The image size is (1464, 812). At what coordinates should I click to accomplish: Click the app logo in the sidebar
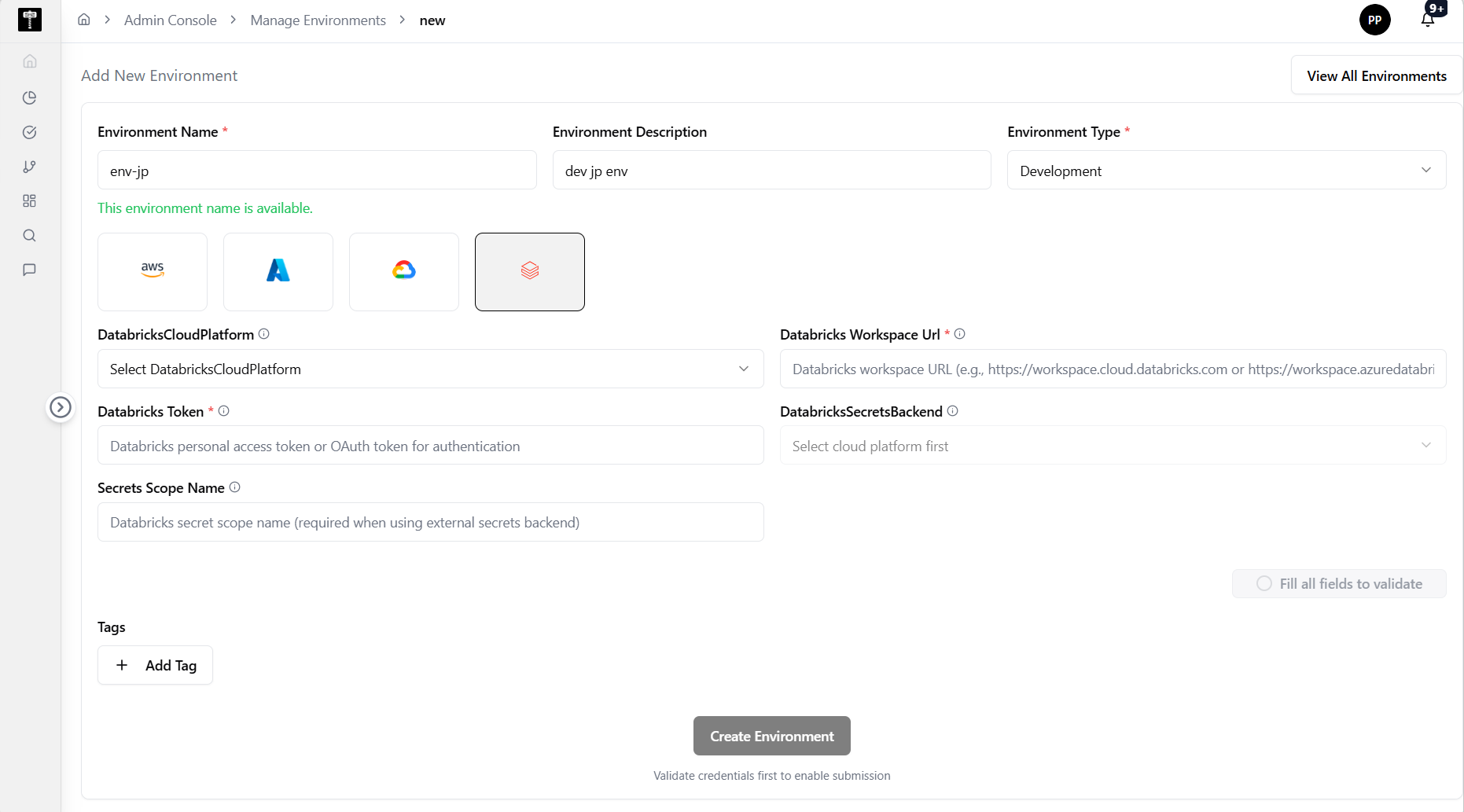(30, 20)
